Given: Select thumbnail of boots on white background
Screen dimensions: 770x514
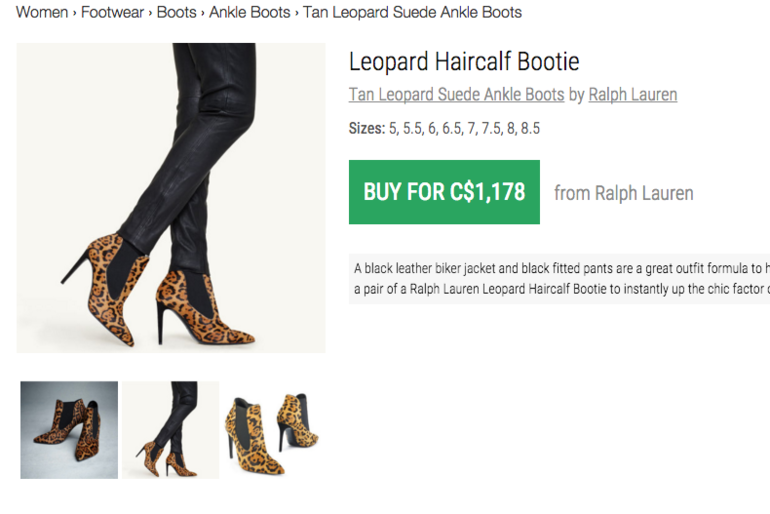Looking at the screenshot, I should point(272,430).
